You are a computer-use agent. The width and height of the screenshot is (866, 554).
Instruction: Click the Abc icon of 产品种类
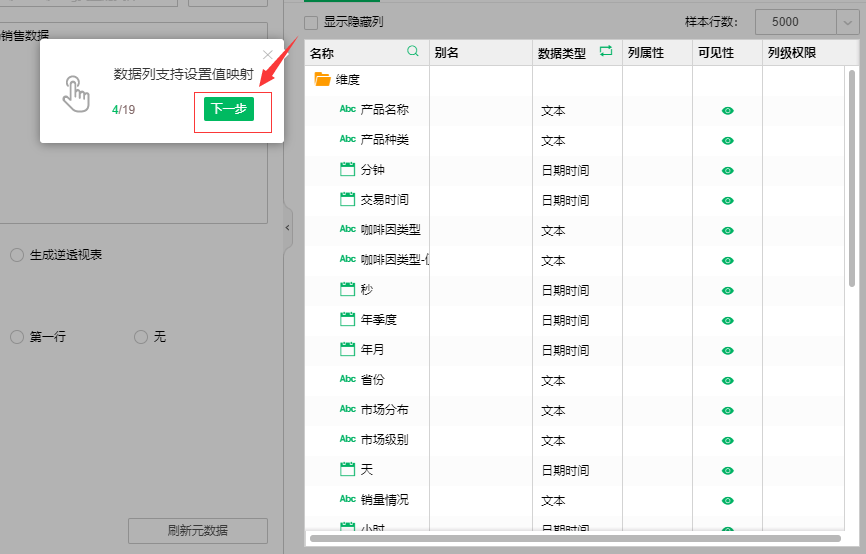point(347,139)
